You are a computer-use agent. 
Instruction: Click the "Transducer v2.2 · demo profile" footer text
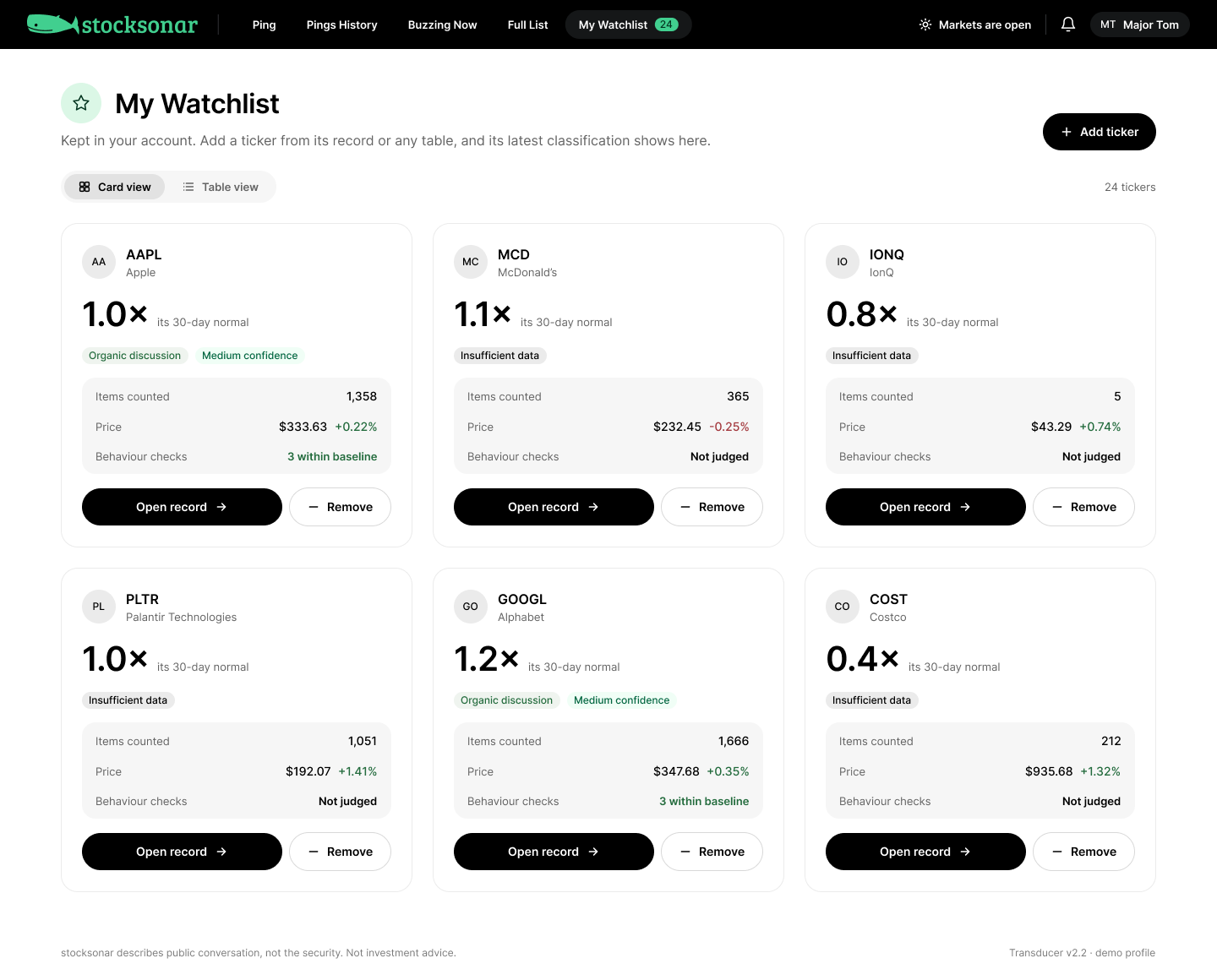pyautogui.click(x=1082, y=953)
